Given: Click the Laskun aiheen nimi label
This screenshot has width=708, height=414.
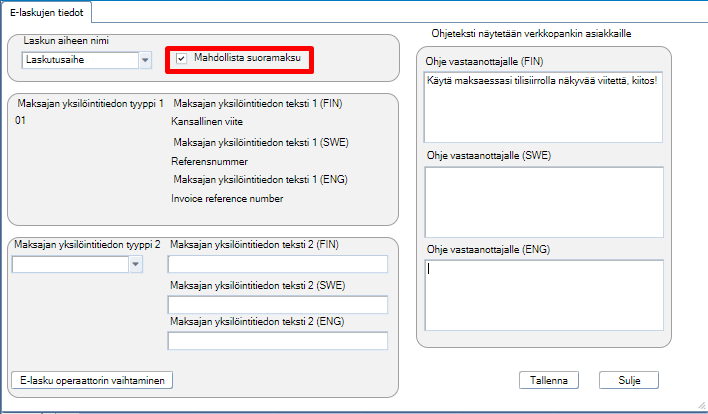Looking at the screenshot, I should pos(66,41).
